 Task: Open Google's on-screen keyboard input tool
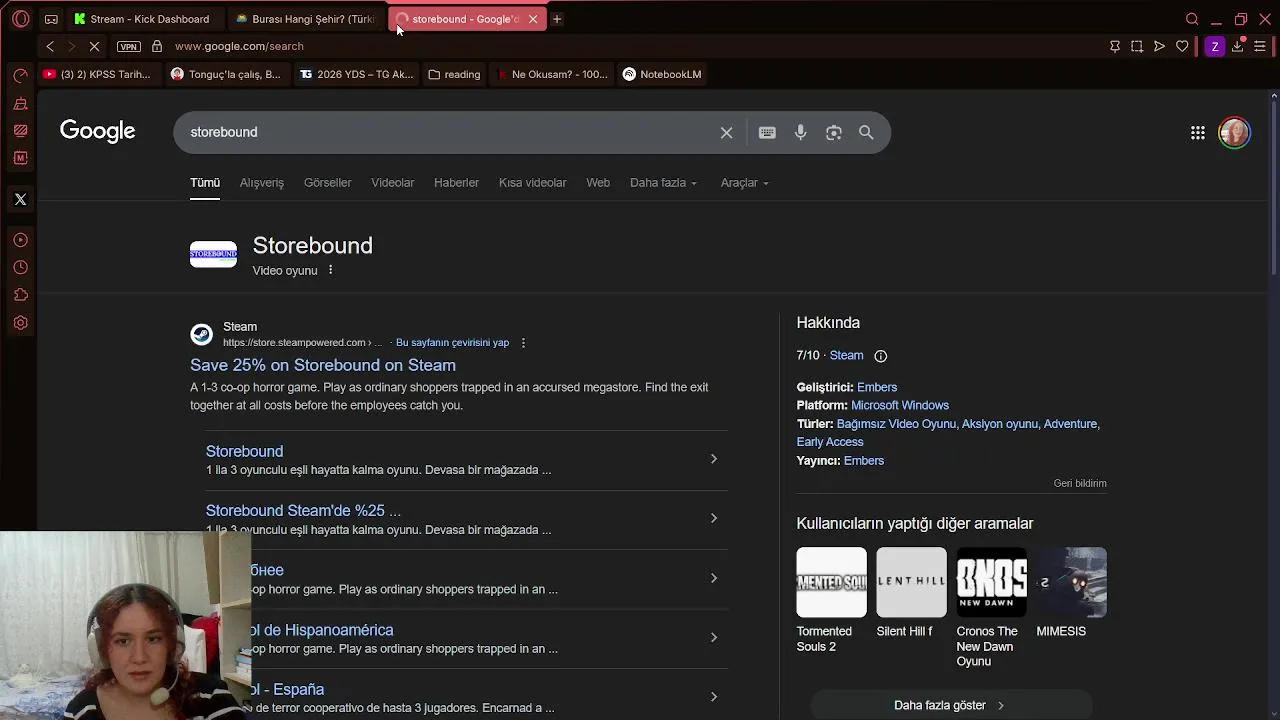coord(767,133)
